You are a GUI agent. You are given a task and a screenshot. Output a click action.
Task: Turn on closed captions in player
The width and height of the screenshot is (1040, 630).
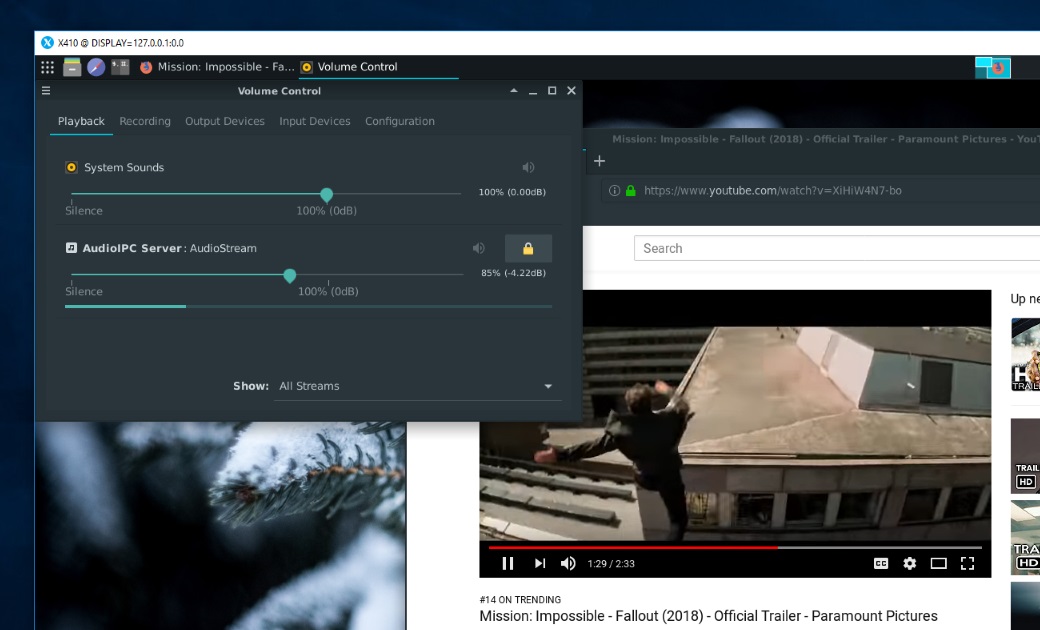tap(881, 563)
